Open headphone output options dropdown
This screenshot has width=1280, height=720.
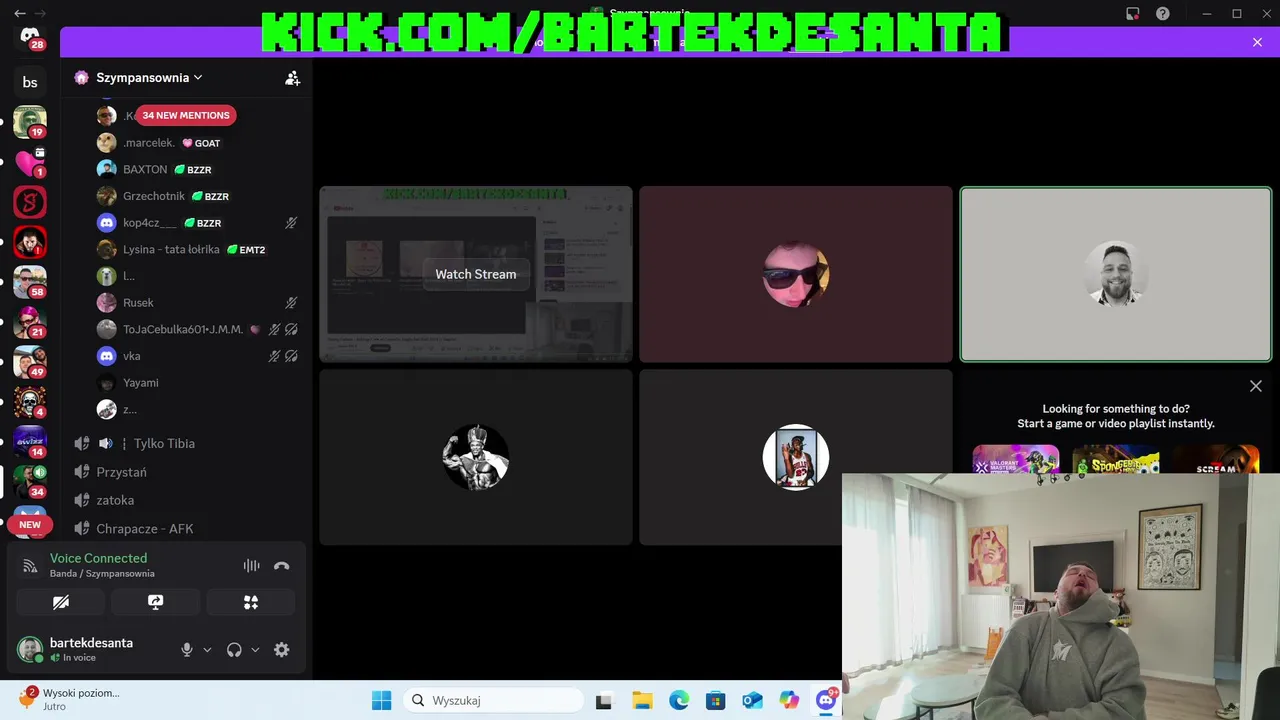tap(255, 650)
